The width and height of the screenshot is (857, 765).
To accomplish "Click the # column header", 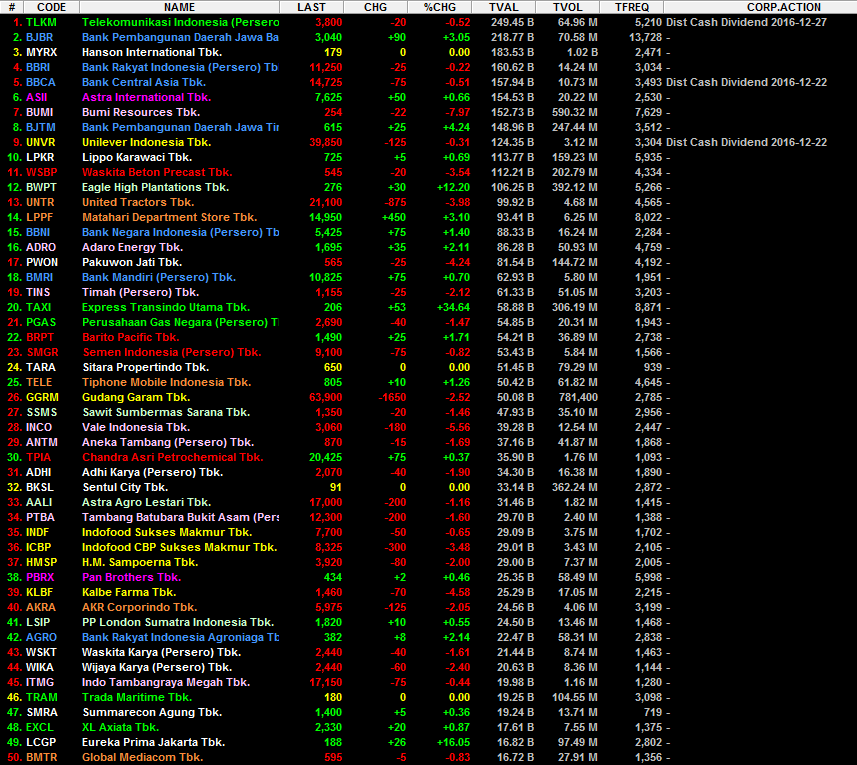I will (x=11, y=7).
